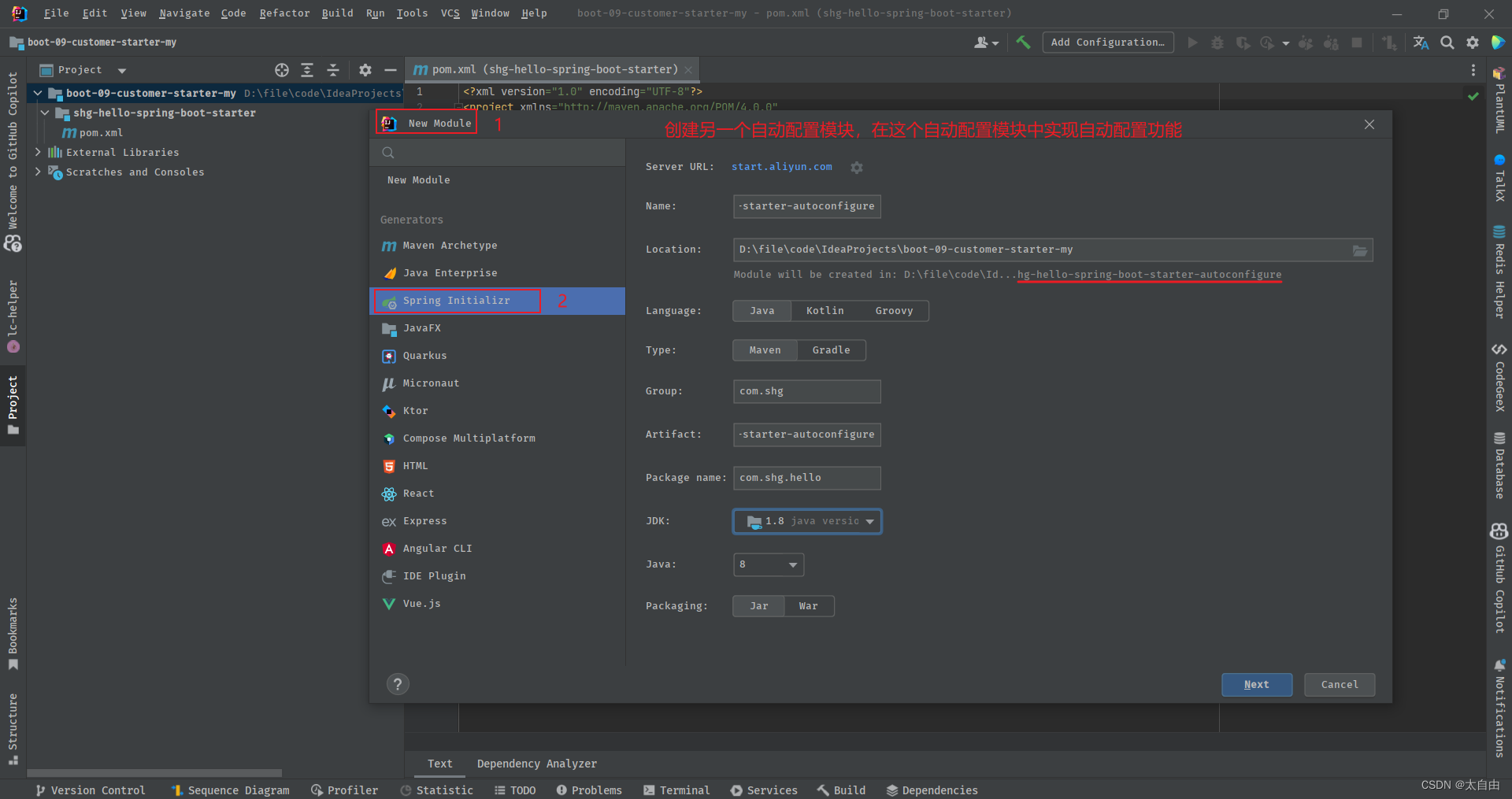Click the Cancel button
This screenshot has height=799, width=1512.
click(1339, 685)
